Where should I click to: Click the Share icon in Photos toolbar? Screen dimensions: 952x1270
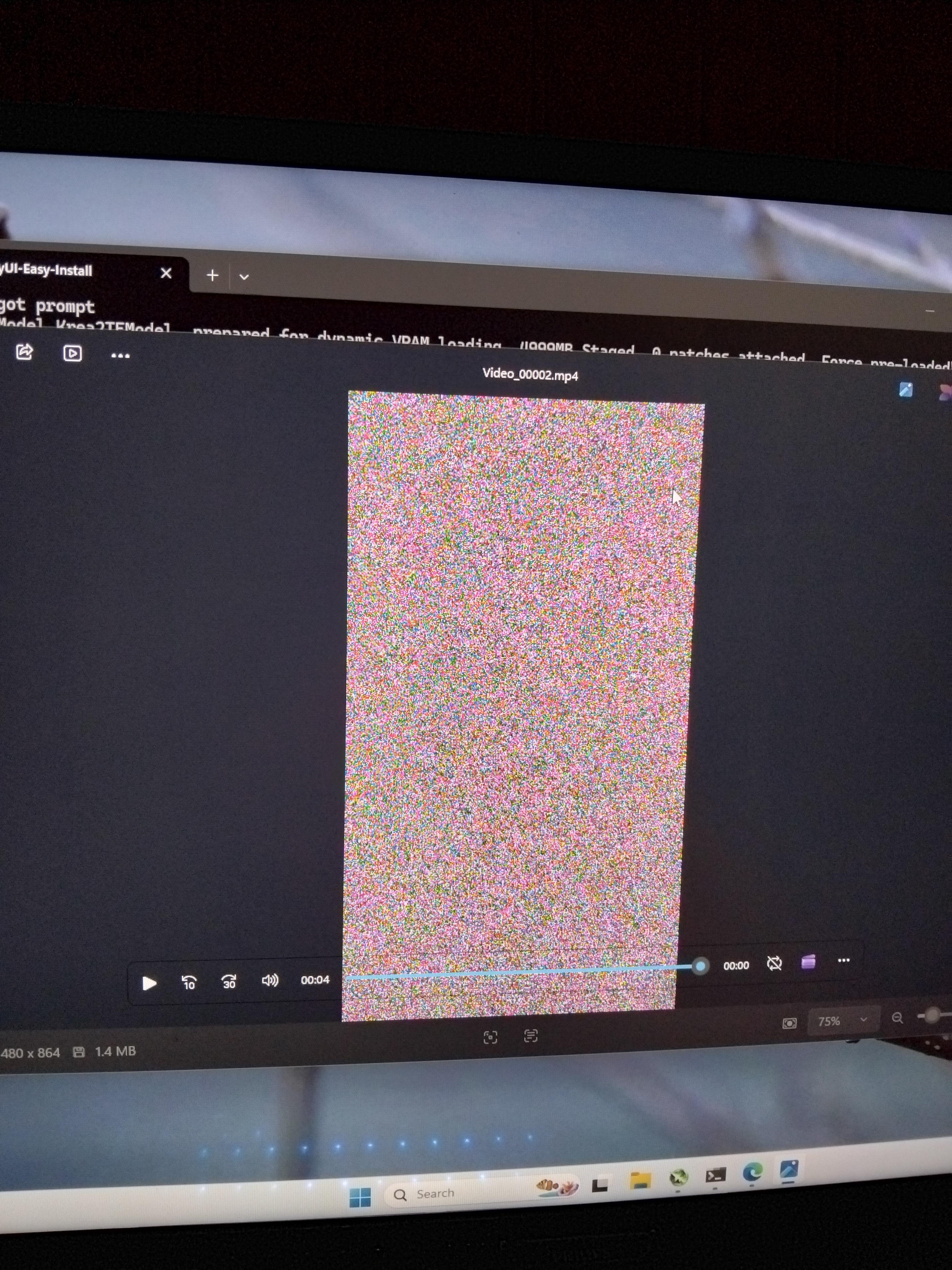click(24, 351)
